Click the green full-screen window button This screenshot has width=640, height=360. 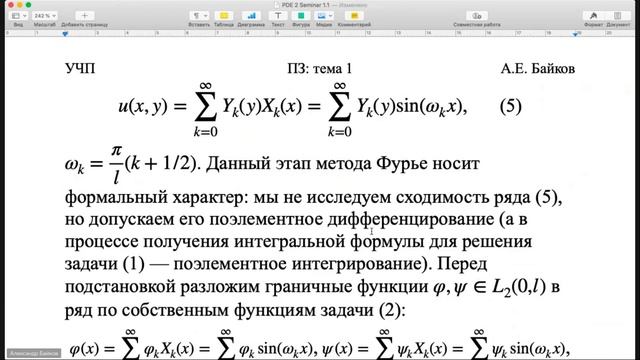(x=28, y=5)
